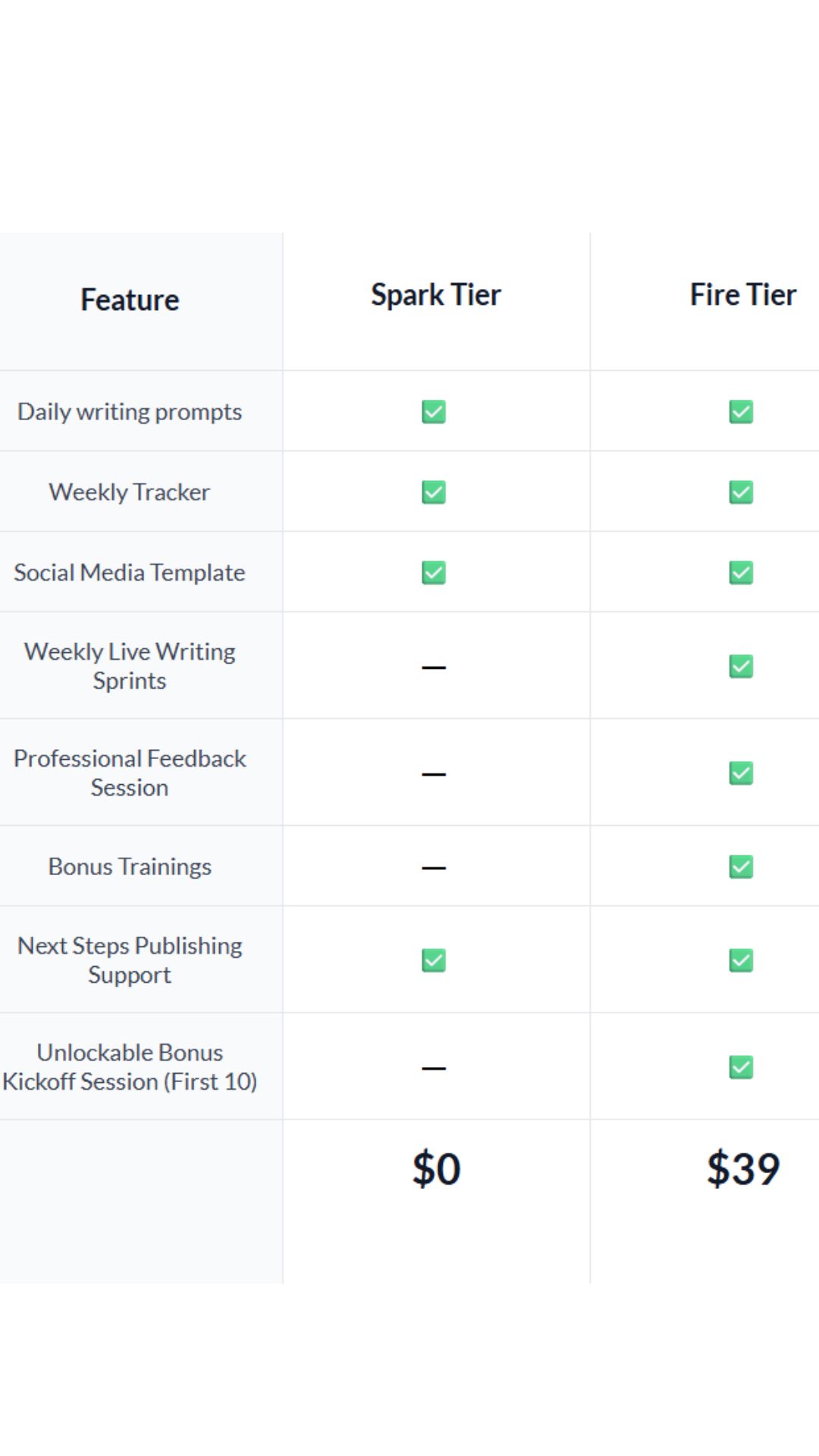Click Spark Tier checkmark for Weekly Tracker

(434, 492)
